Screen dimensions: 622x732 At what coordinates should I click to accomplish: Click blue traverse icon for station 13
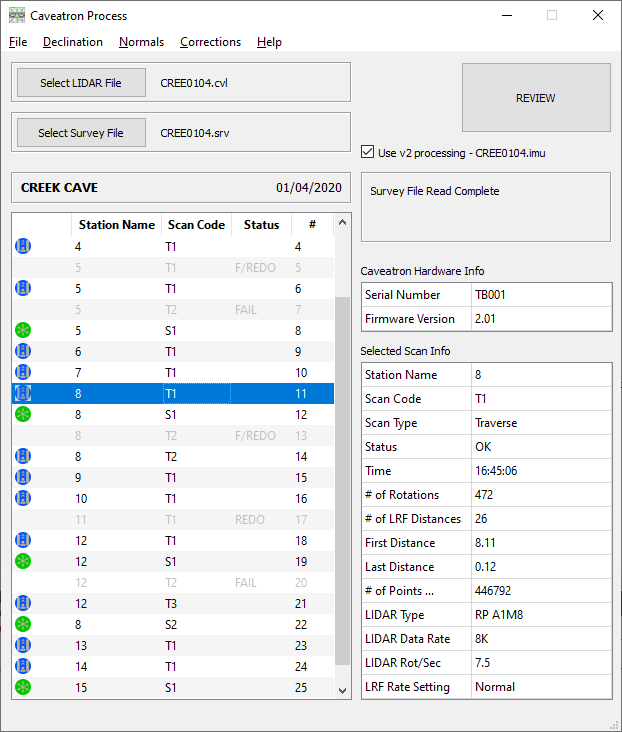click(x=23, y=645)
